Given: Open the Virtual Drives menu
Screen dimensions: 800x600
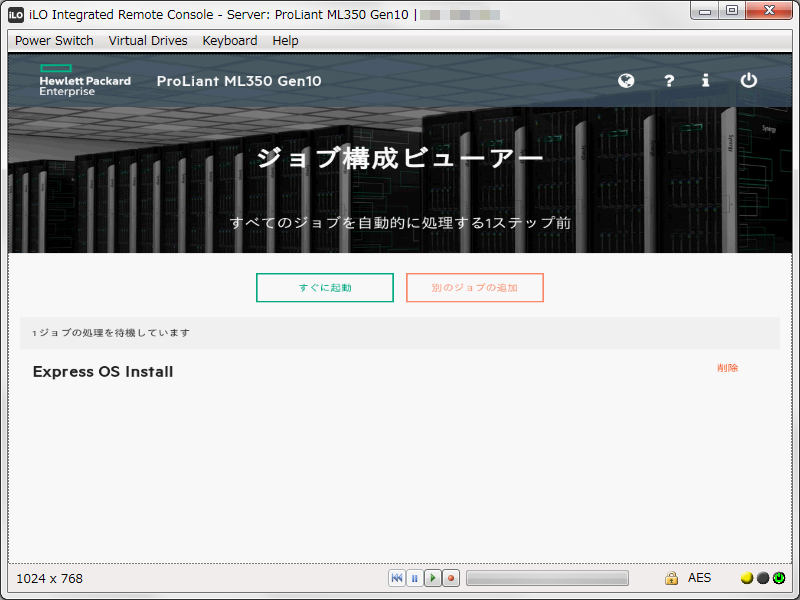Looking at the screenshot, I should (147, 41).
